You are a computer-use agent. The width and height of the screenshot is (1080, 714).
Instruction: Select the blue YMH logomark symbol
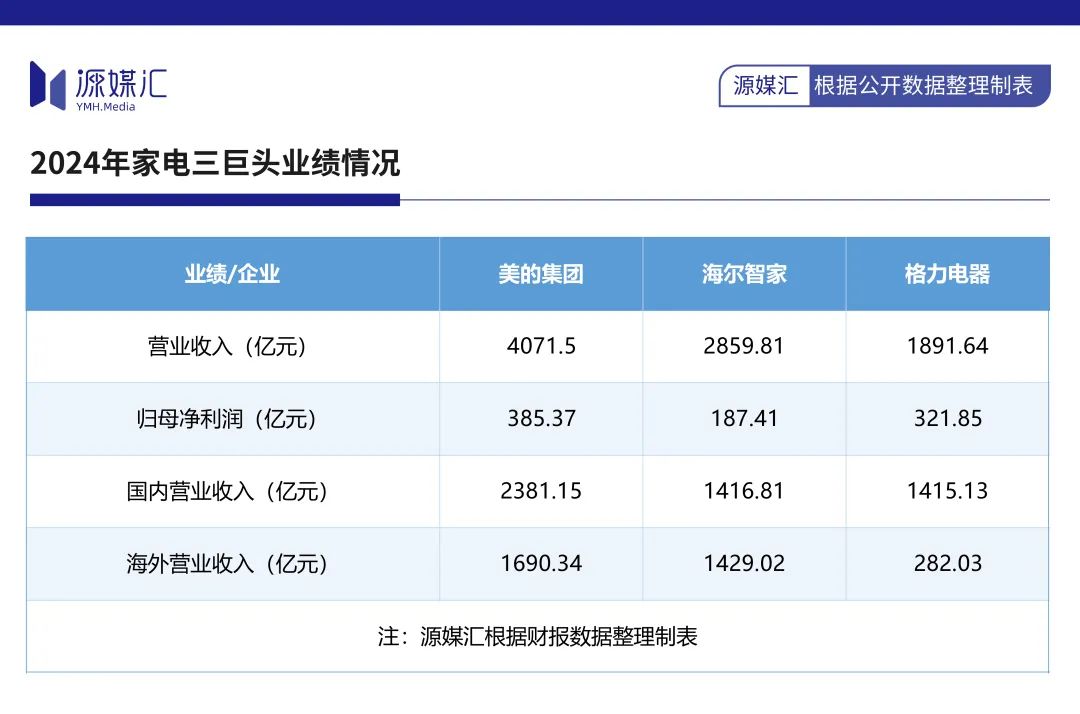coord(47,84)
